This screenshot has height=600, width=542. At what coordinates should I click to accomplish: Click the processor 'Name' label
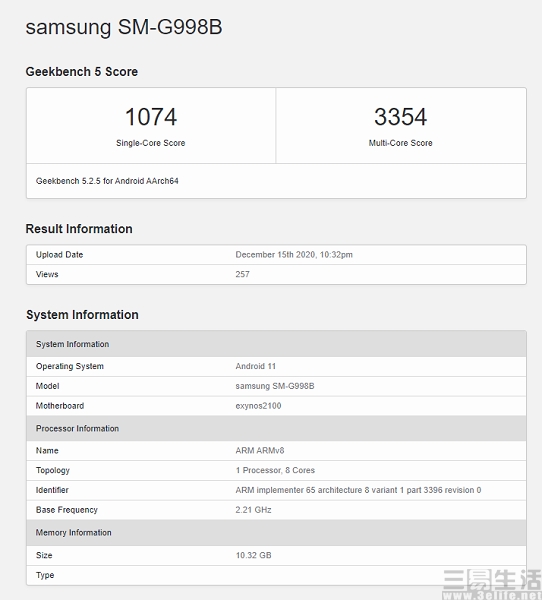click(x=47, y=451)
